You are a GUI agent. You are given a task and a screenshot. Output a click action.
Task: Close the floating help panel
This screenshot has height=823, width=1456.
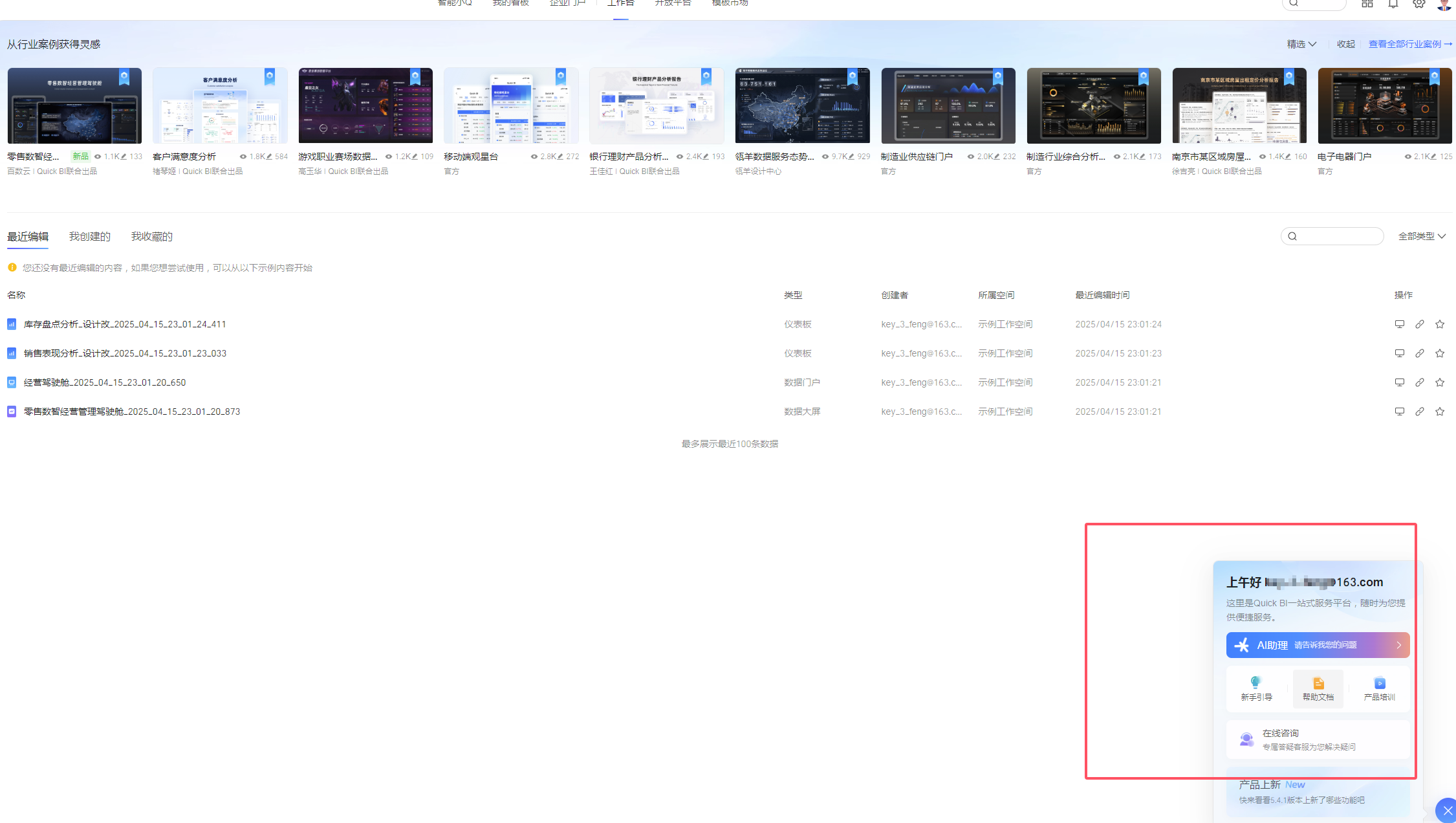(1447, 811)
